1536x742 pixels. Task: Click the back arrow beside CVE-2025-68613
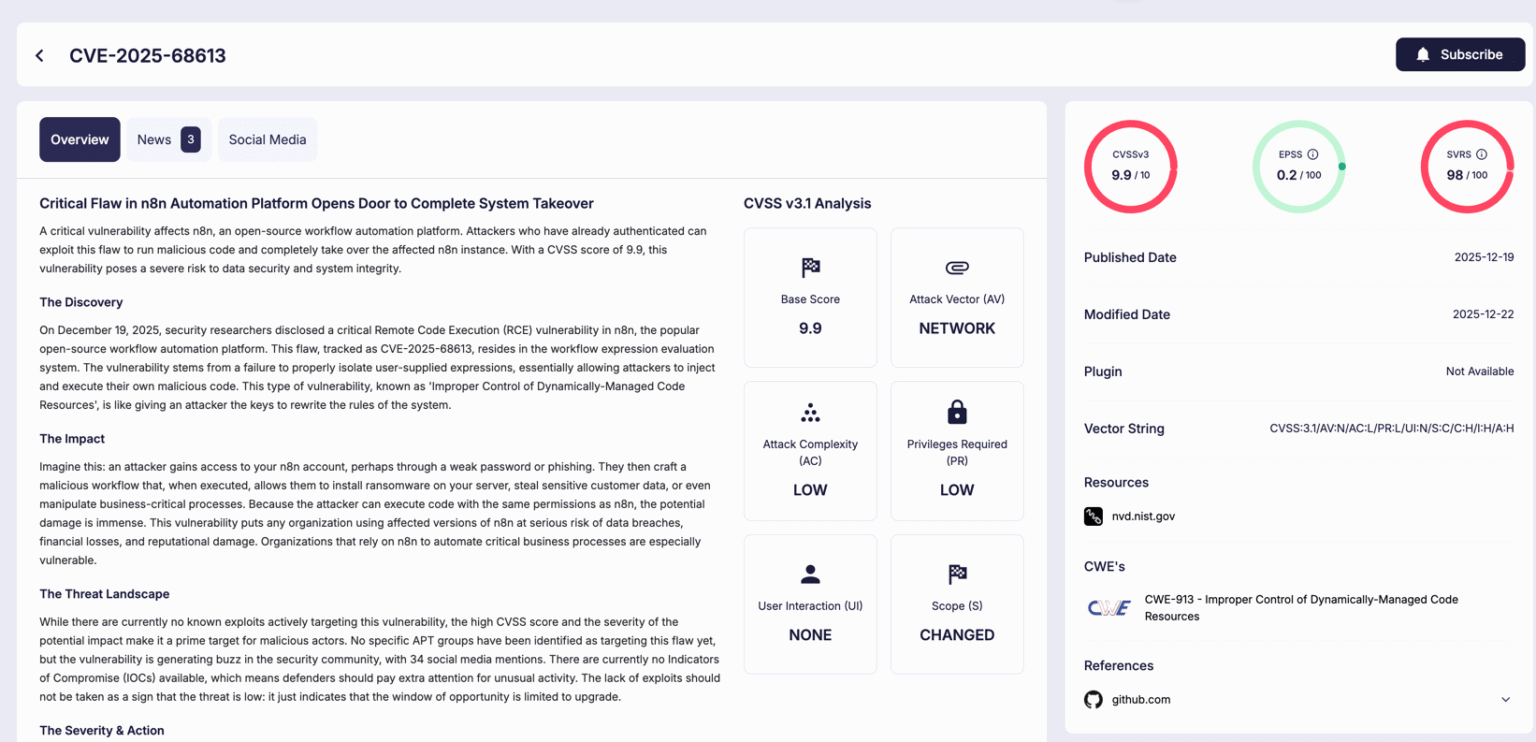click(x=39, y=55)
